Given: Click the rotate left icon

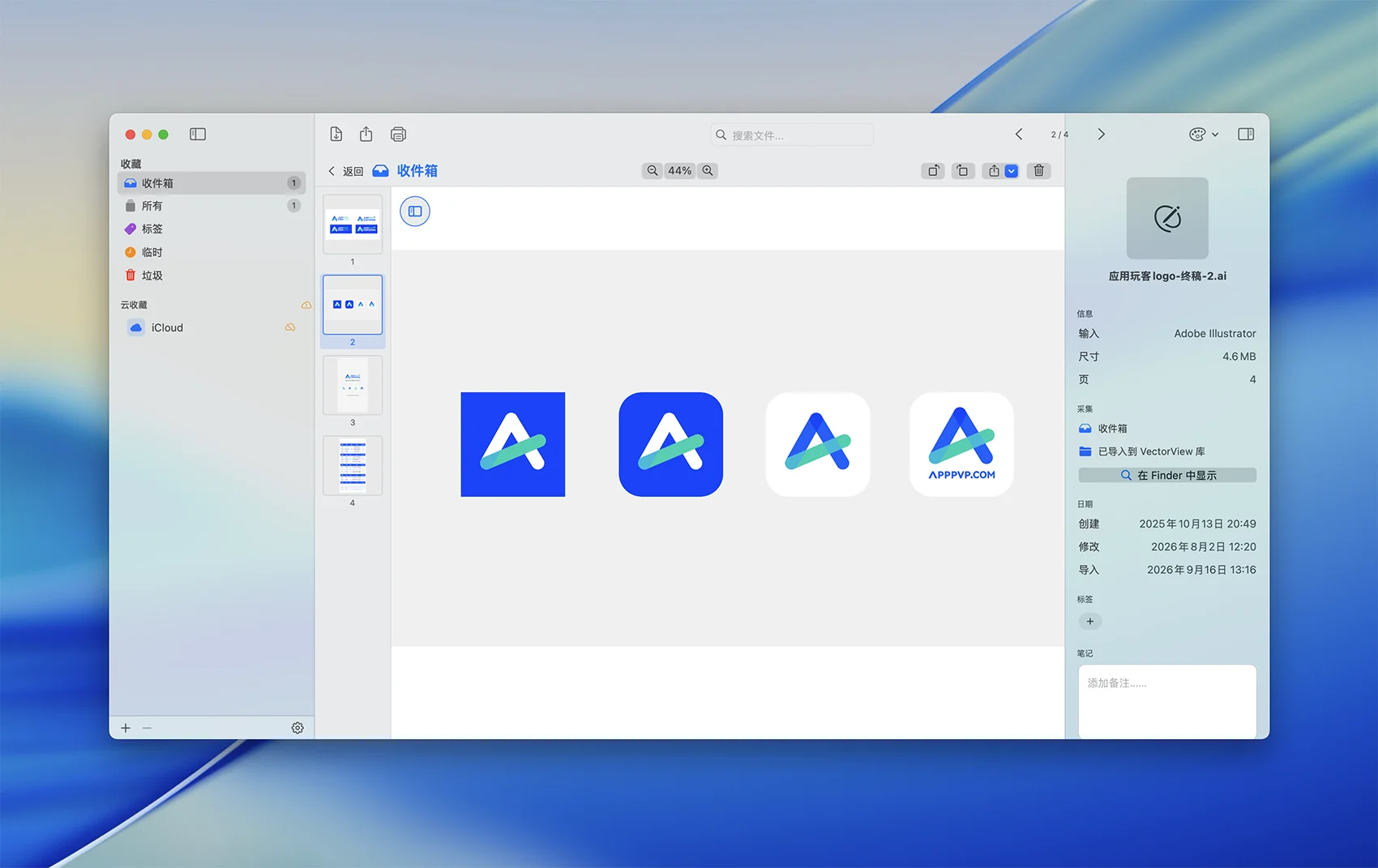Looking at the screenshot, I should click(x=963, y=171).
